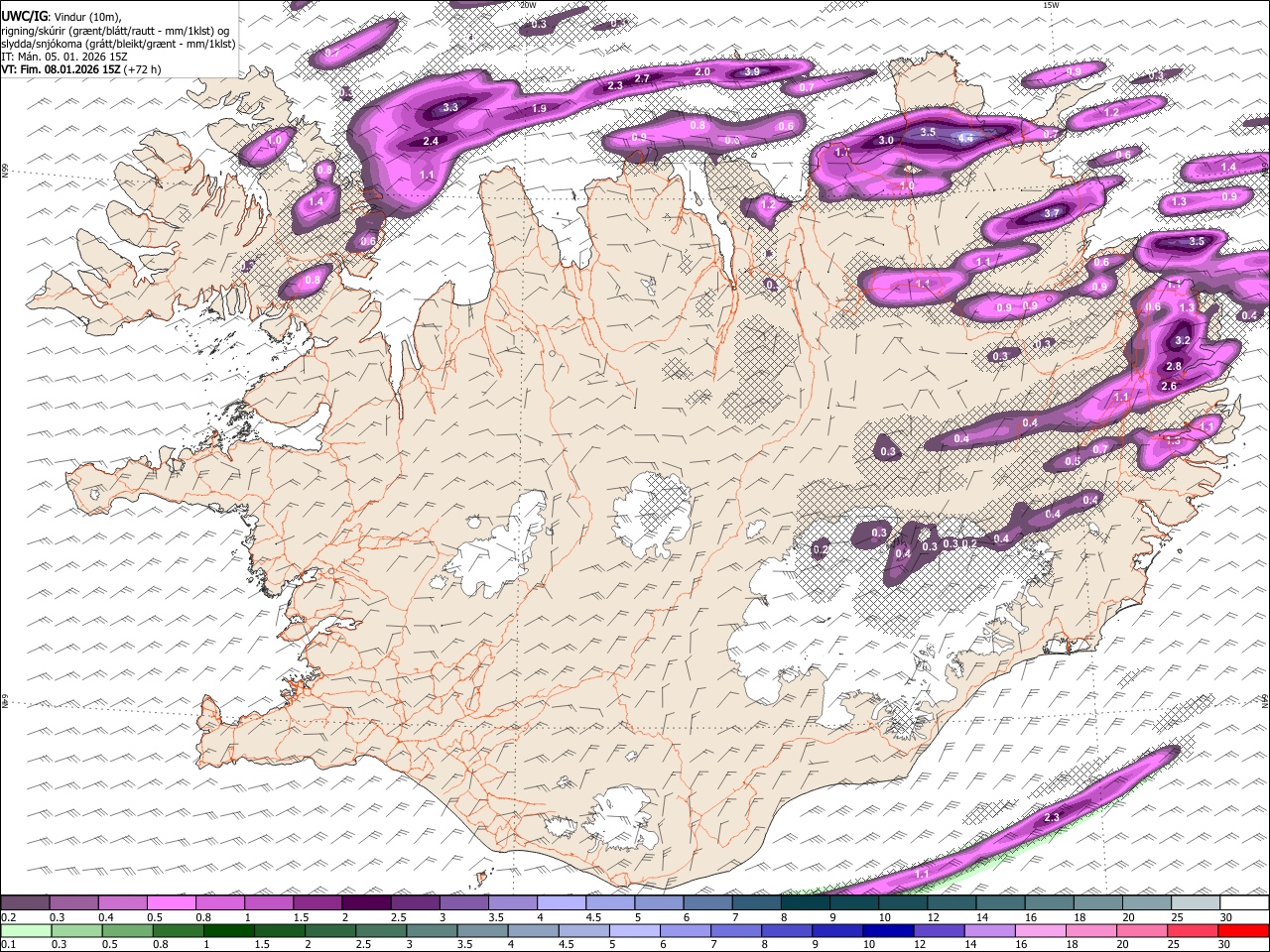Click the 'IT: Mán. 05. 01. 2026 15Z' line

pyautogui.click(x=65, y=57)
